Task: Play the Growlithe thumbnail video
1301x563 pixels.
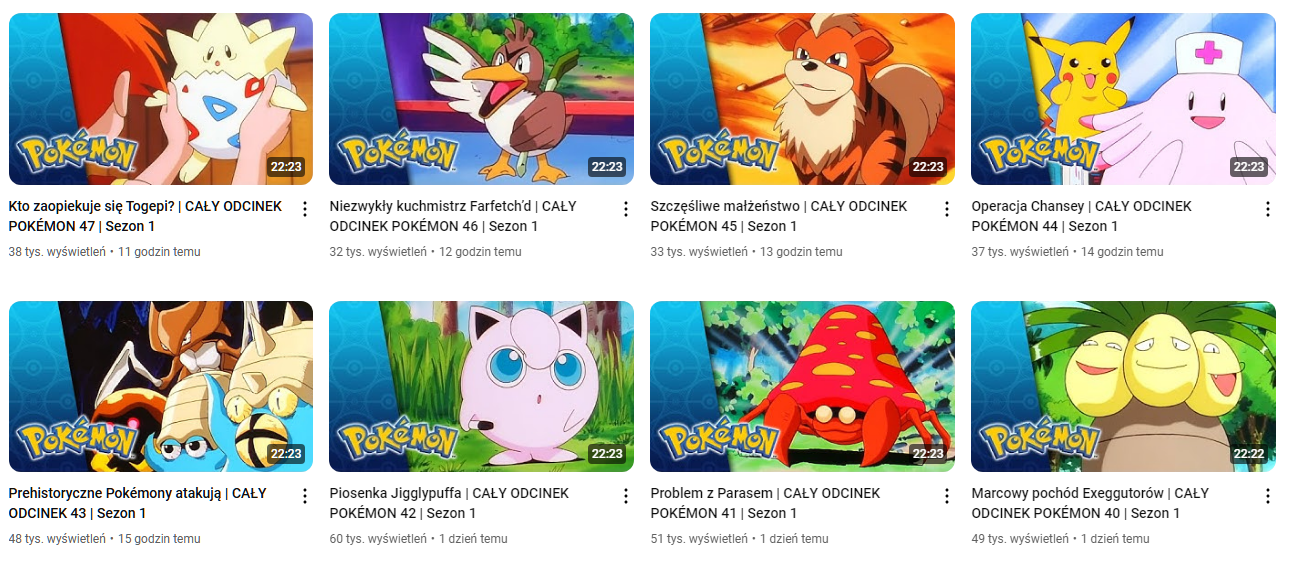Action: coord(802,99)
